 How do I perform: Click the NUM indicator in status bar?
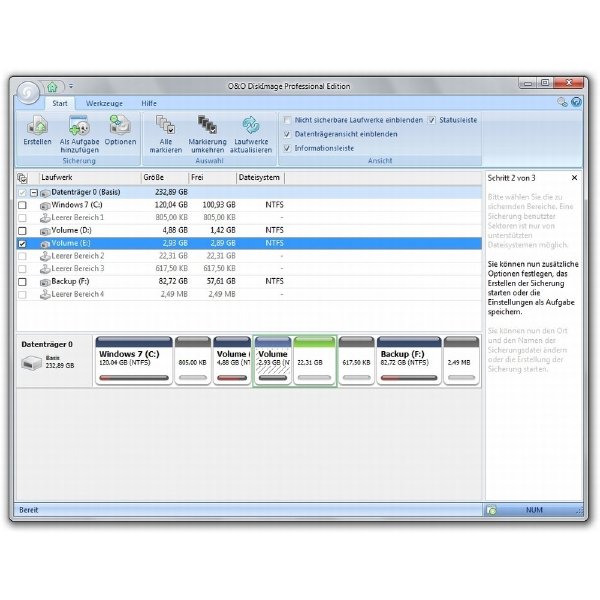[x=534, y=510]
